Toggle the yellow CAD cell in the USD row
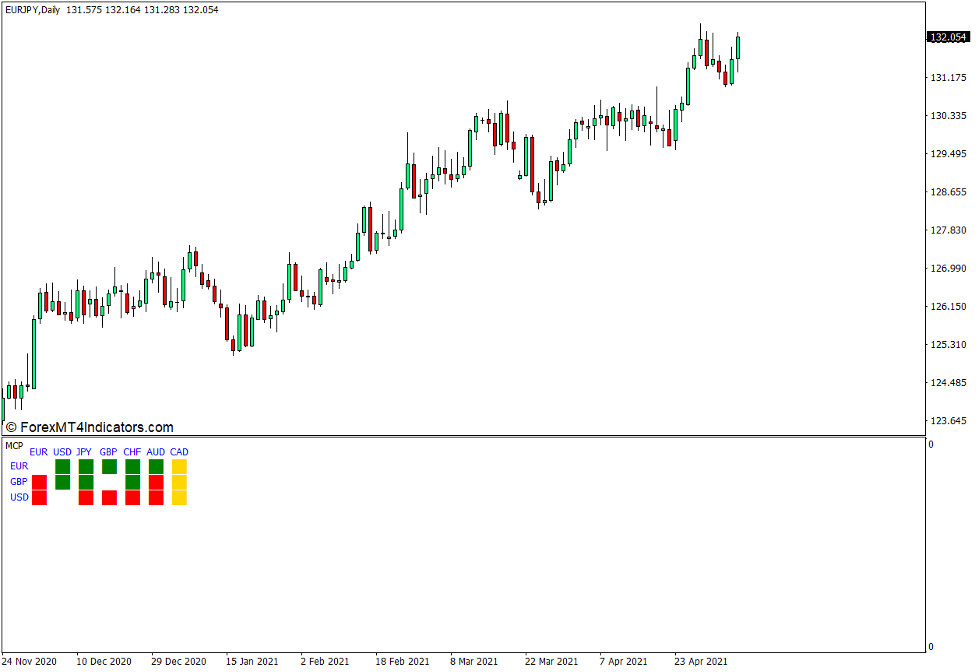 coord(179,495)
